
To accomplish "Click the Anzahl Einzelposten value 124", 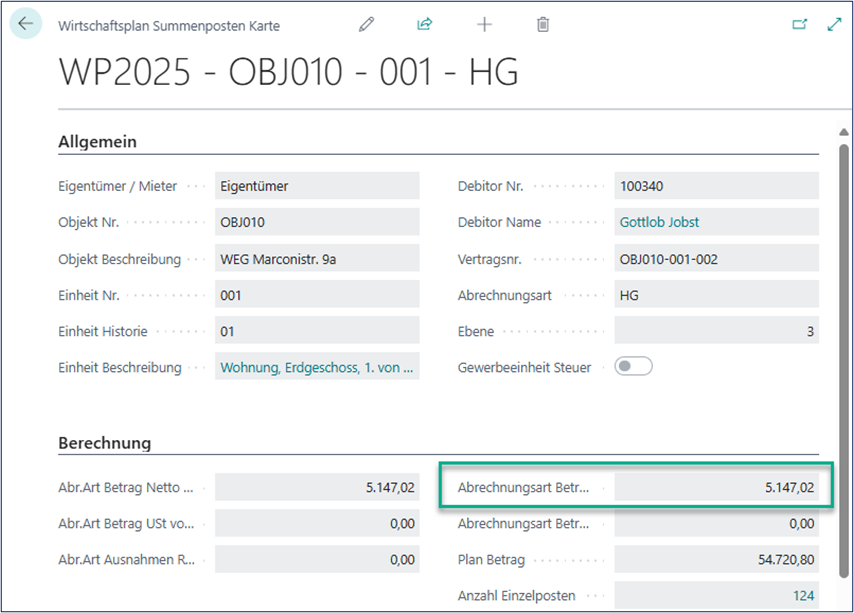I will click(x=803, y=596).
